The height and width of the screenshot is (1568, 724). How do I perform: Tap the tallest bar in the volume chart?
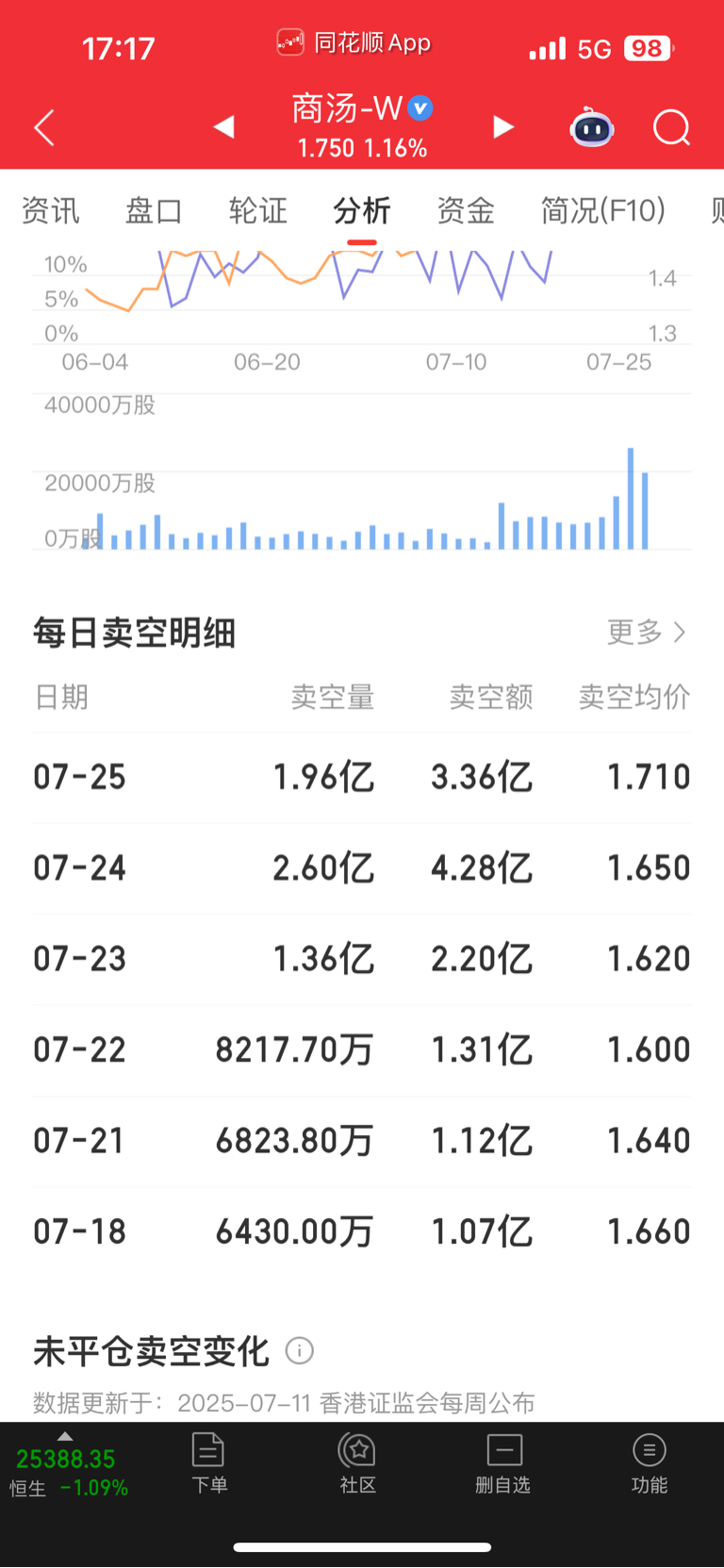click(631, 499)
